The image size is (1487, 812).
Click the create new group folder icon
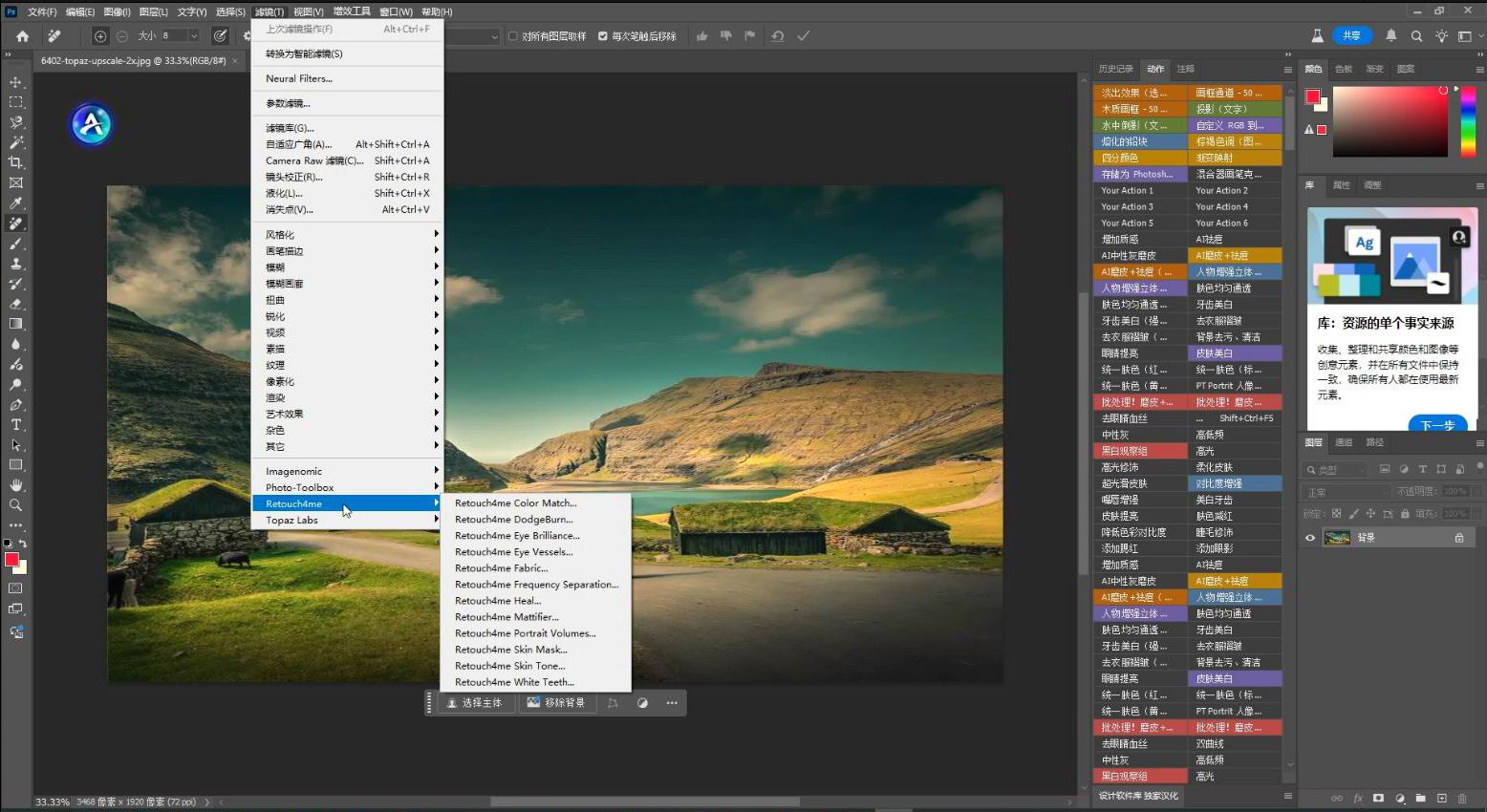(1420, 798)
